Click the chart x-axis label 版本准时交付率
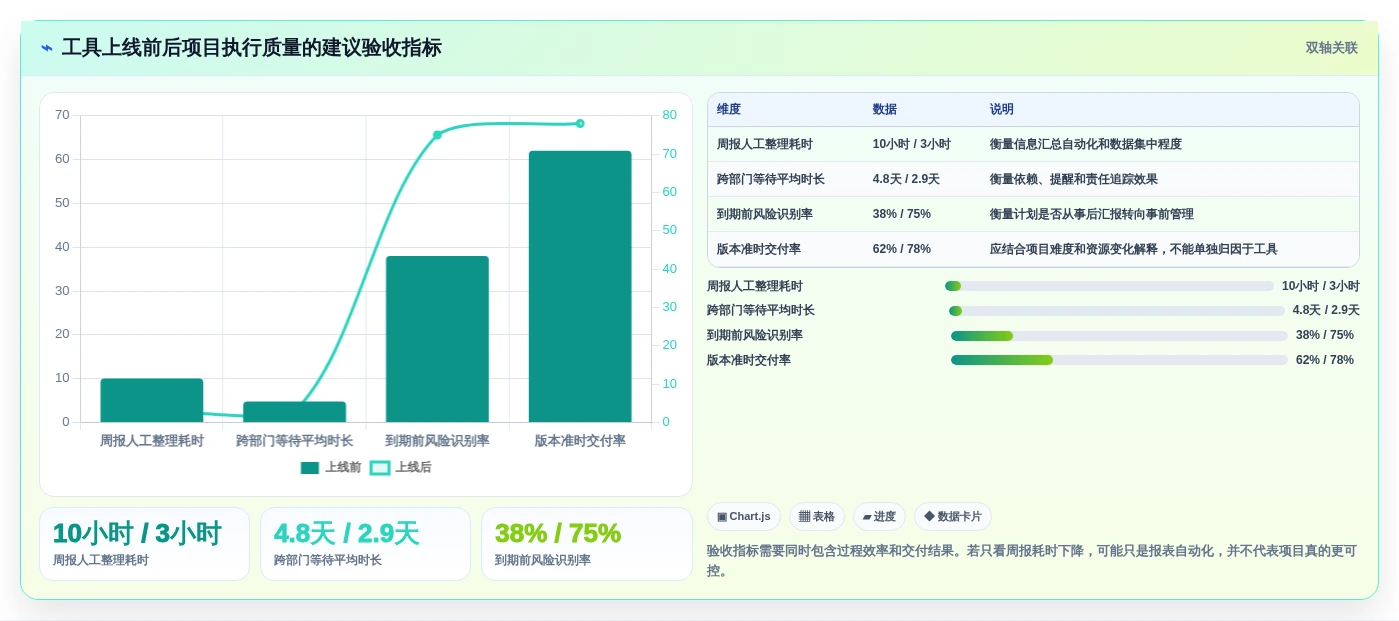This screenshot has height=621, width=1399. [x=580, y=441]
